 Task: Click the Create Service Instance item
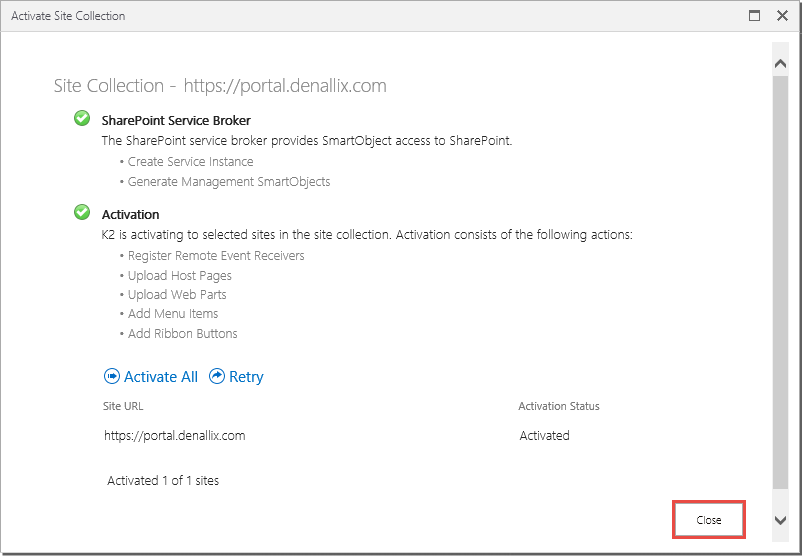190,162
